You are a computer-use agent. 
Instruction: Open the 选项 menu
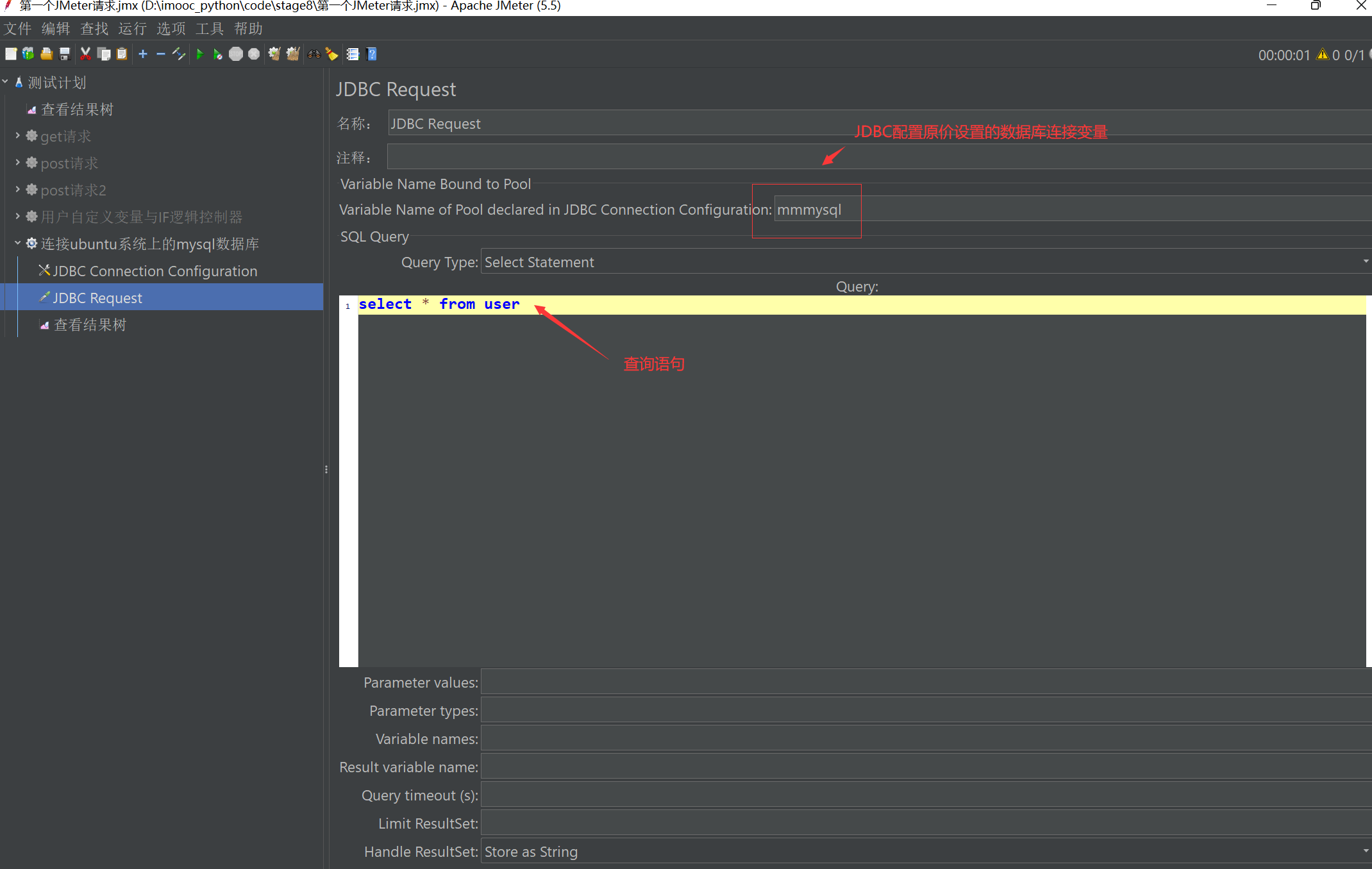click(171, 29)
